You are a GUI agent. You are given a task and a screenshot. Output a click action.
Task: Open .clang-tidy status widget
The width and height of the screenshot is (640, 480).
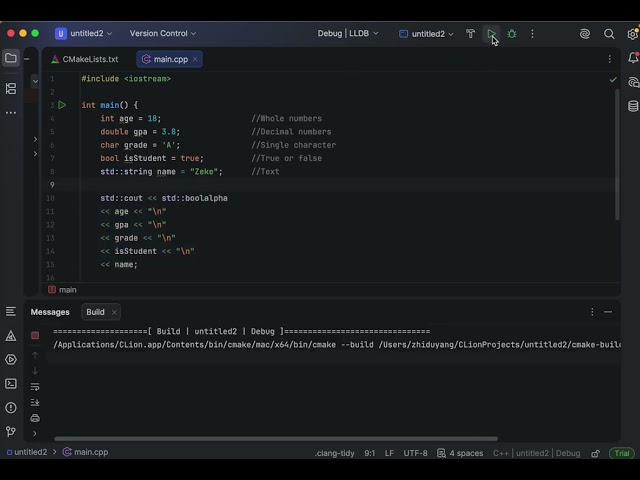click(x=334, y=453)
